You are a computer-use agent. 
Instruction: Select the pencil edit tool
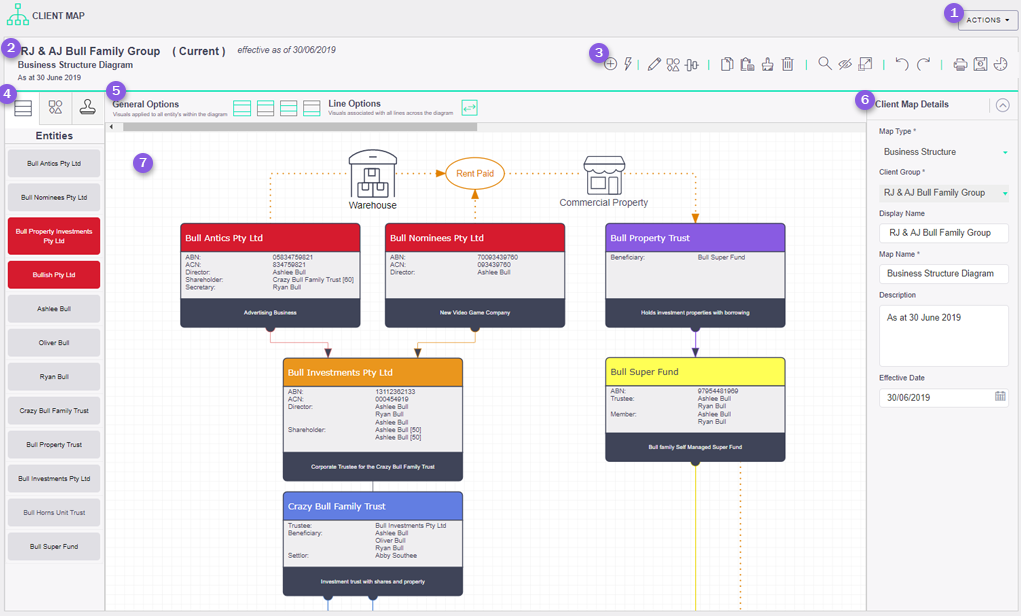[x=654, y=64]
